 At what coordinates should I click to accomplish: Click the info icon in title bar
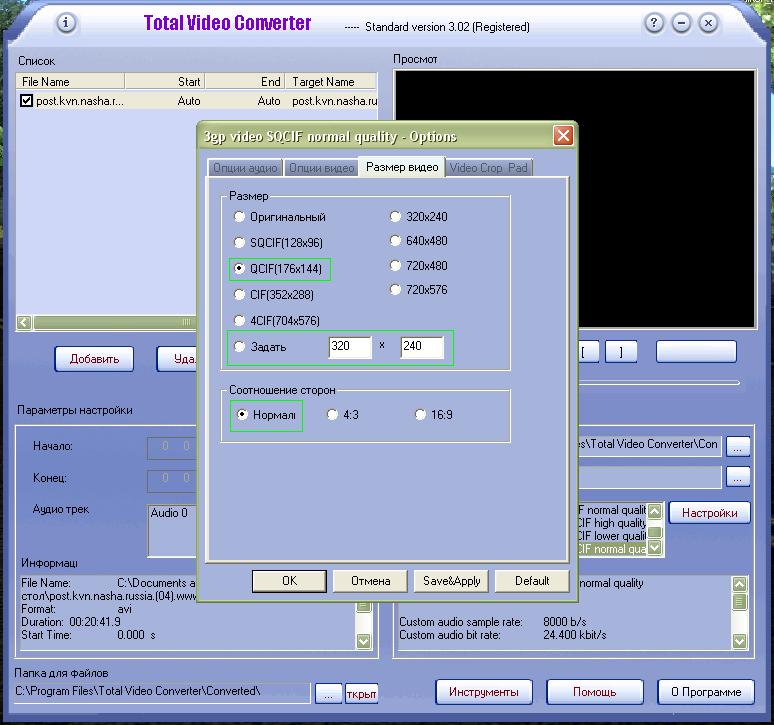(x=66, y=23)
